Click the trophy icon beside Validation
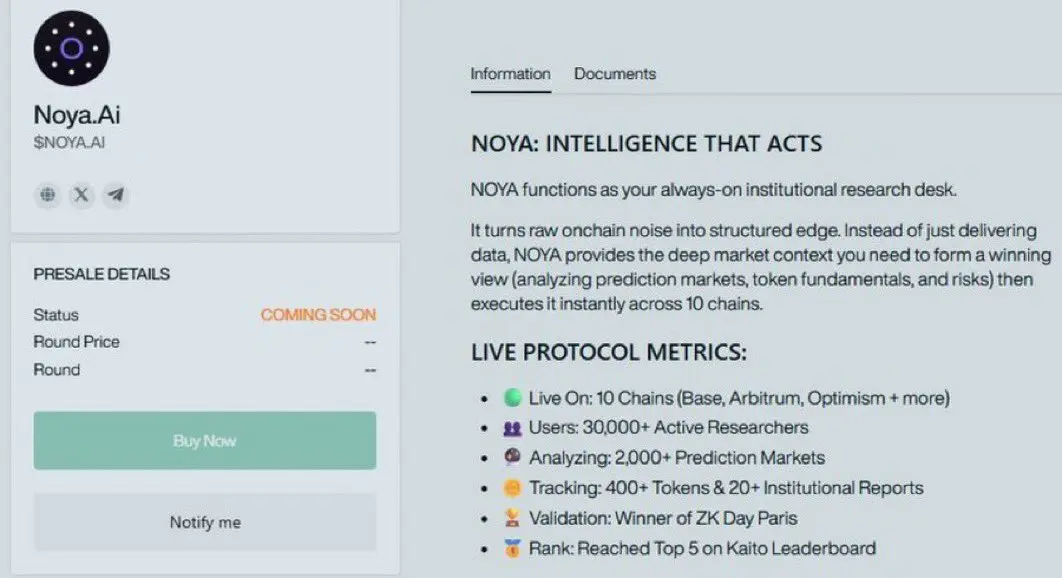The height and width of the screenshot is (578, 1062). (x=513, y=518)
